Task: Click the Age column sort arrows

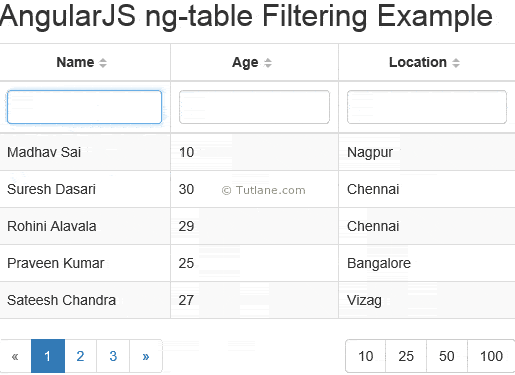Action: click(x=268, y=63)
